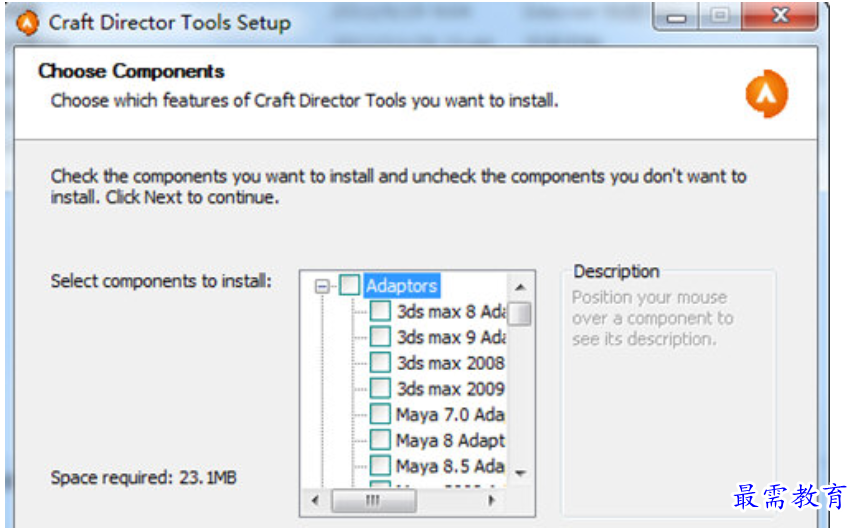Image resolution: width=855 pixels, height=528 pixels.
Task: Select the Maya 8 Adapt row
Action: (450, 440)
